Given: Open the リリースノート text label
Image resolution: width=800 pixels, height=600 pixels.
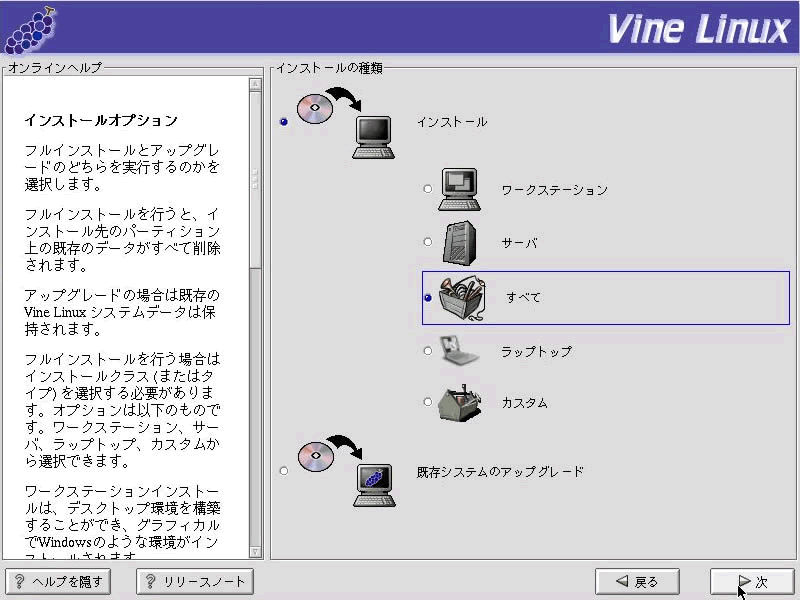Looking at the screenshot, I should point(204,582).
